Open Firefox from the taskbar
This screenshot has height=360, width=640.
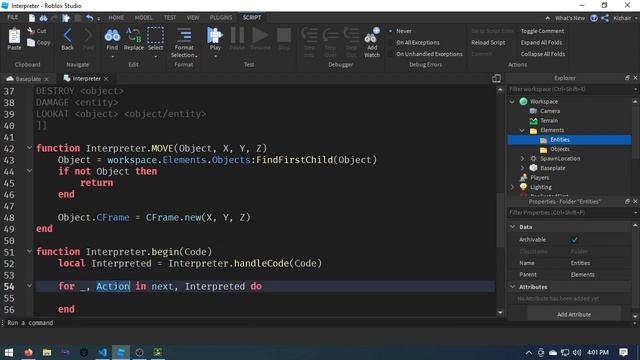(28, 352)
